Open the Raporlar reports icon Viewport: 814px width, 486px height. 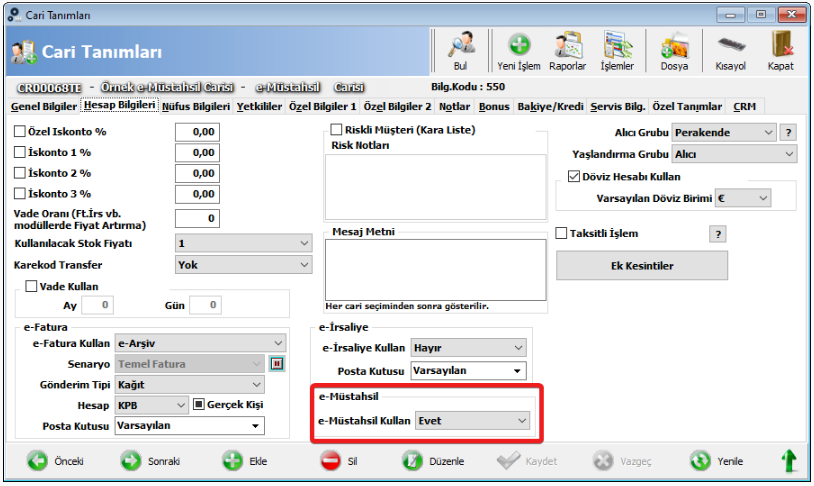click(567, 51)
